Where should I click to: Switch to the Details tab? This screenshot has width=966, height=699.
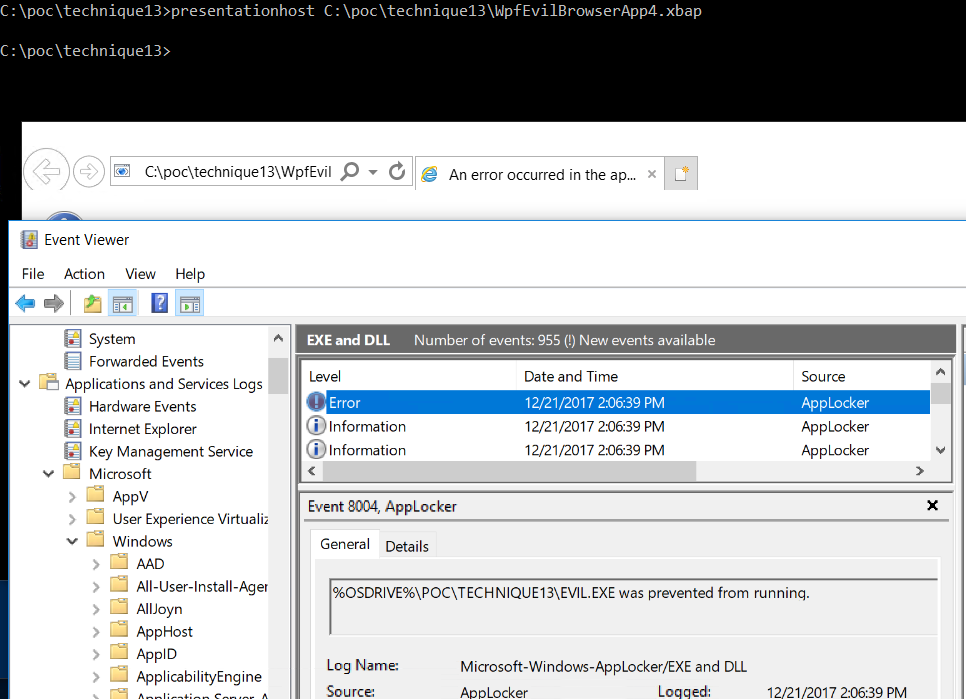407,546
